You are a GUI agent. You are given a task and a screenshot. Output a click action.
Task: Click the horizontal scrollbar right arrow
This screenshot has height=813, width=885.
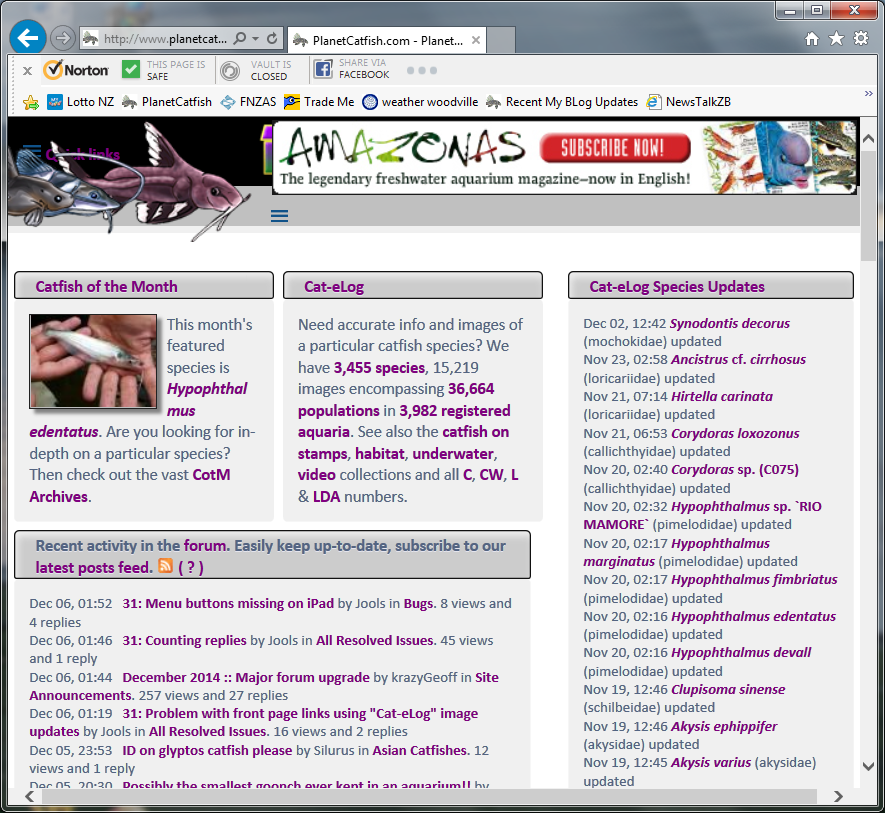point(838,796)
